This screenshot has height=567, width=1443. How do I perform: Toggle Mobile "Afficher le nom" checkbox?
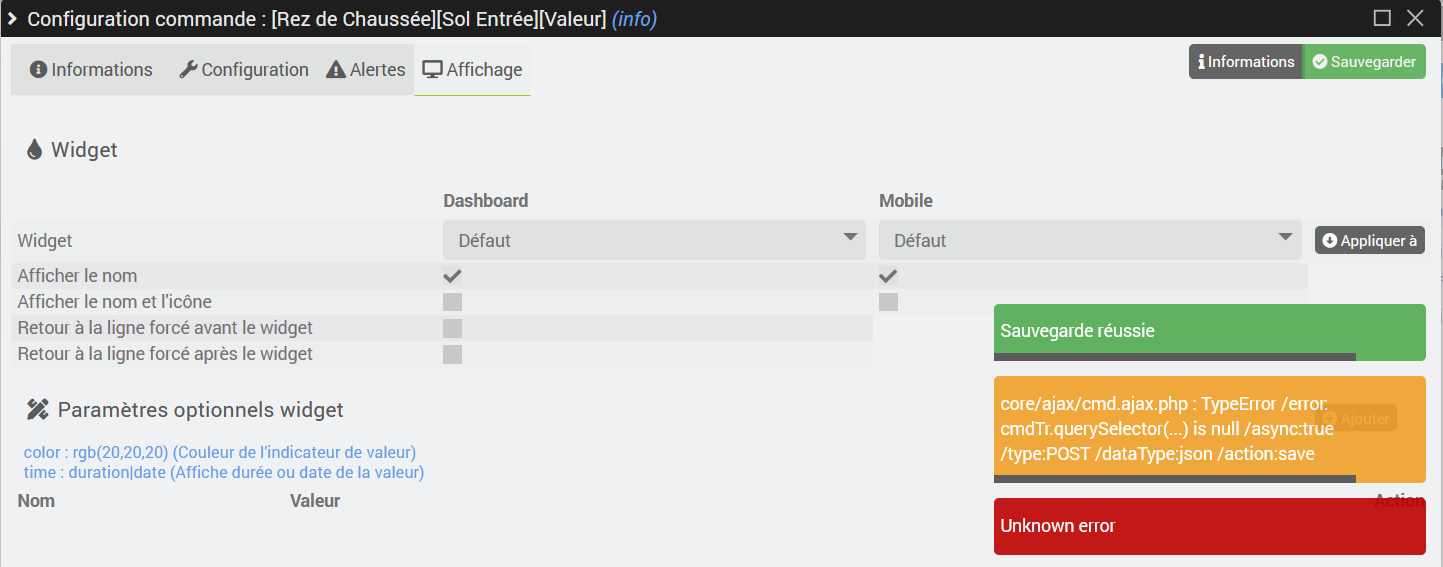(888, 276)
